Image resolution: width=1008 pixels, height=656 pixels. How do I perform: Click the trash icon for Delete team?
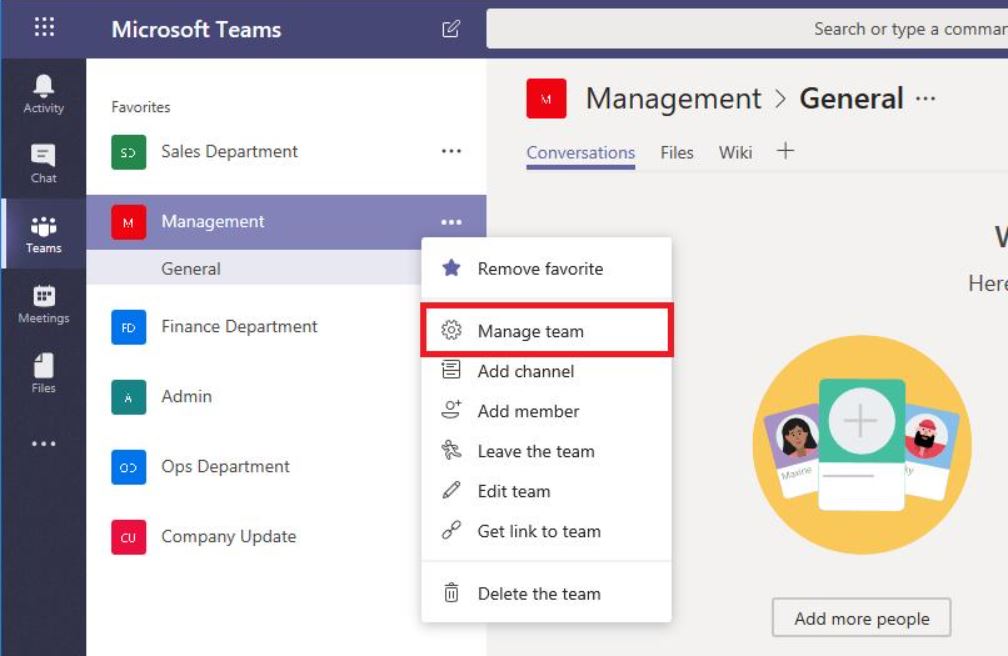pyautogui.click(x=451, y=592)
